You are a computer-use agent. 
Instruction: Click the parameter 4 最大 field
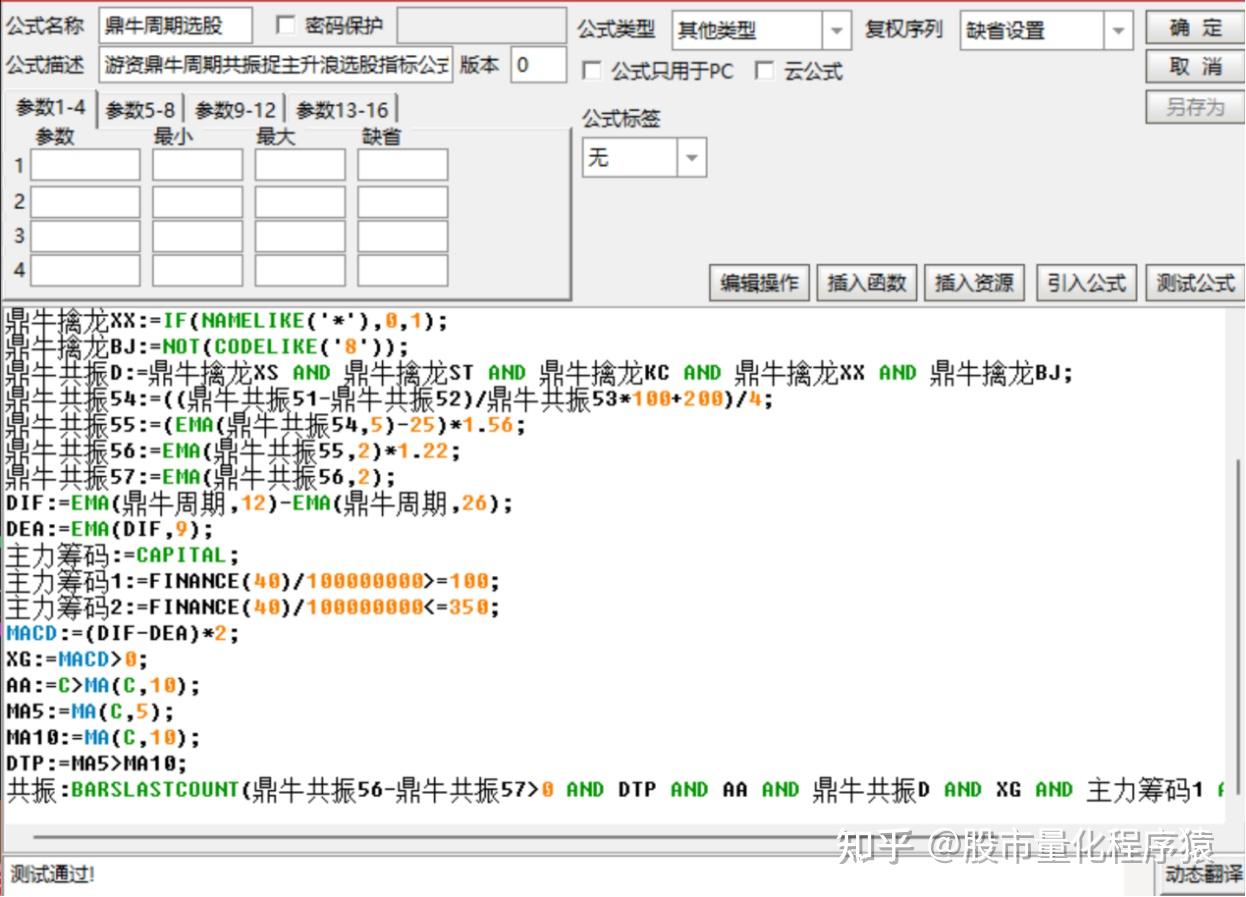pos(299,270)
